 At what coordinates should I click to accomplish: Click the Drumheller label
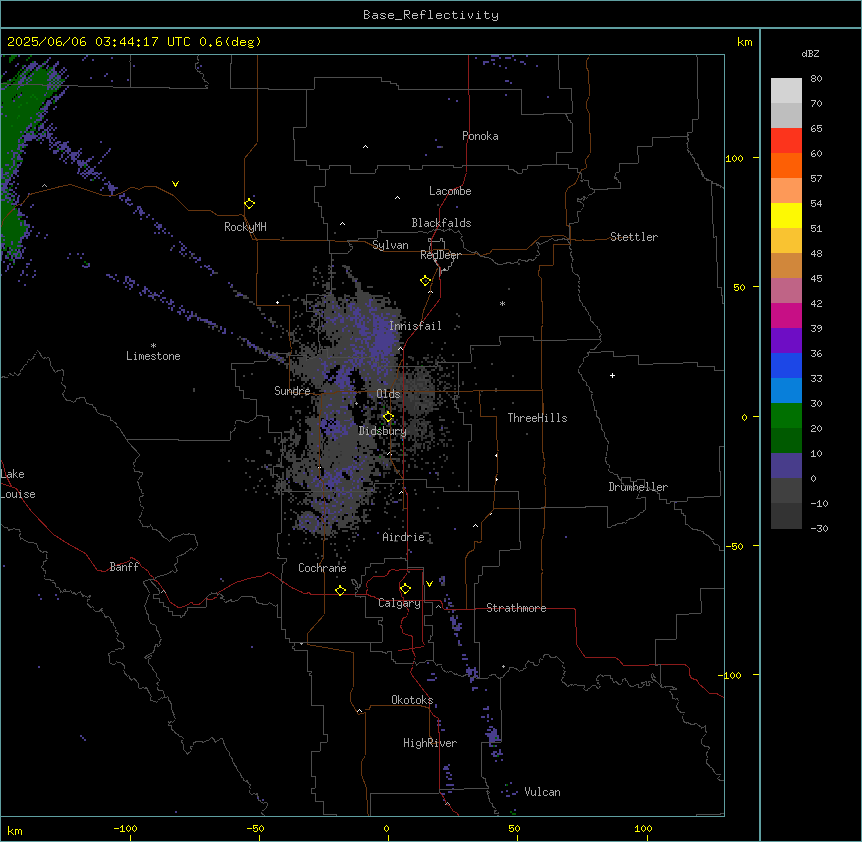tap(638, 487)
